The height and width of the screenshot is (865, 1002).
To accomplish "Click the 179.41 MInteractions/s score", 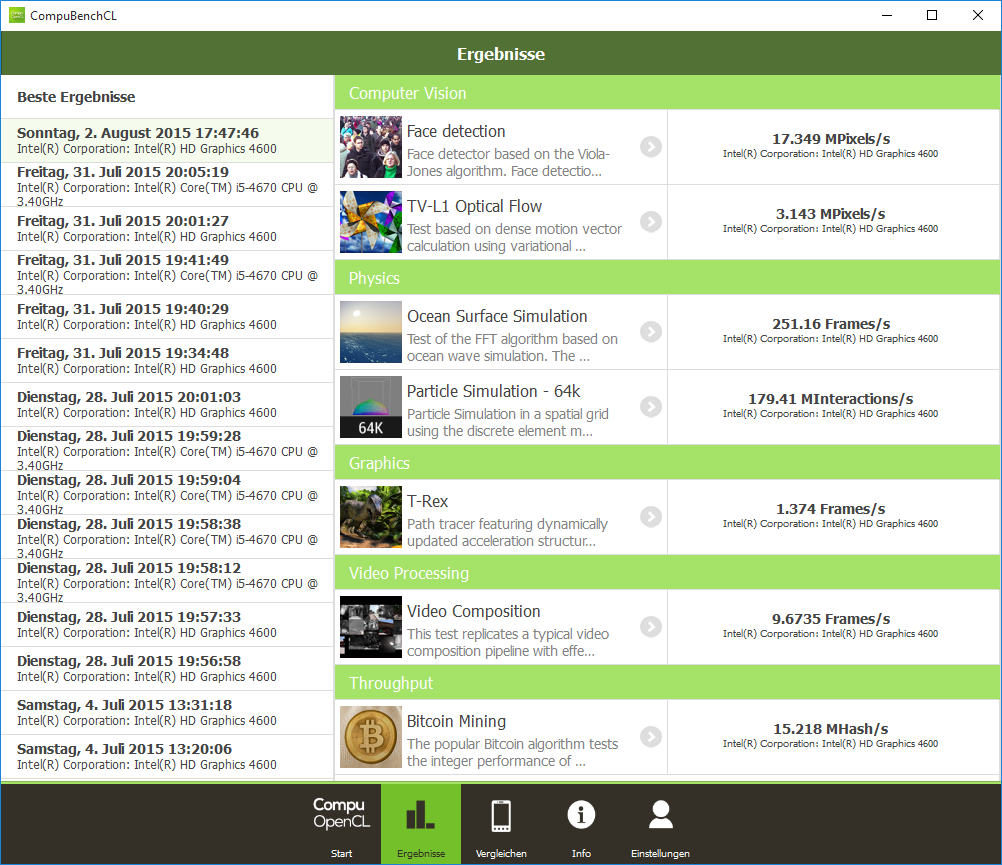I will pos(831,399).
